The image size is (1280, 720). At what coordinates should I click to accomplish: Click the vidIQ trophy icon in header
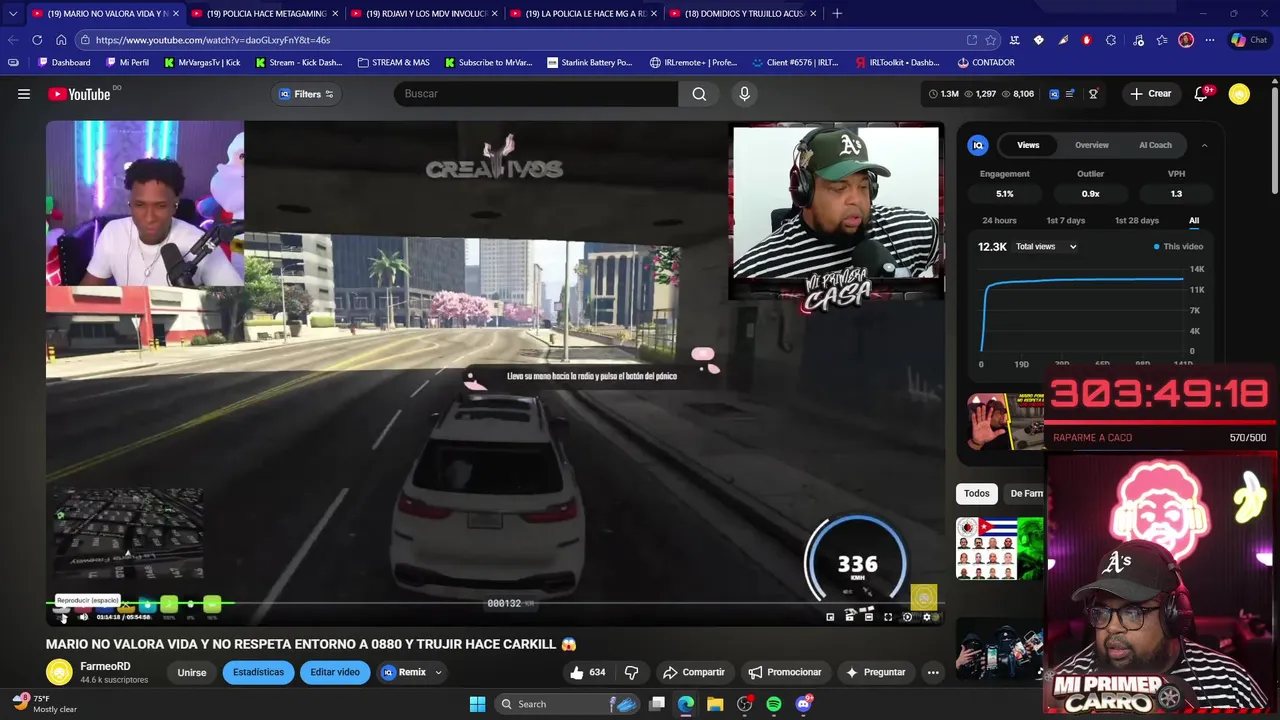1093,94
